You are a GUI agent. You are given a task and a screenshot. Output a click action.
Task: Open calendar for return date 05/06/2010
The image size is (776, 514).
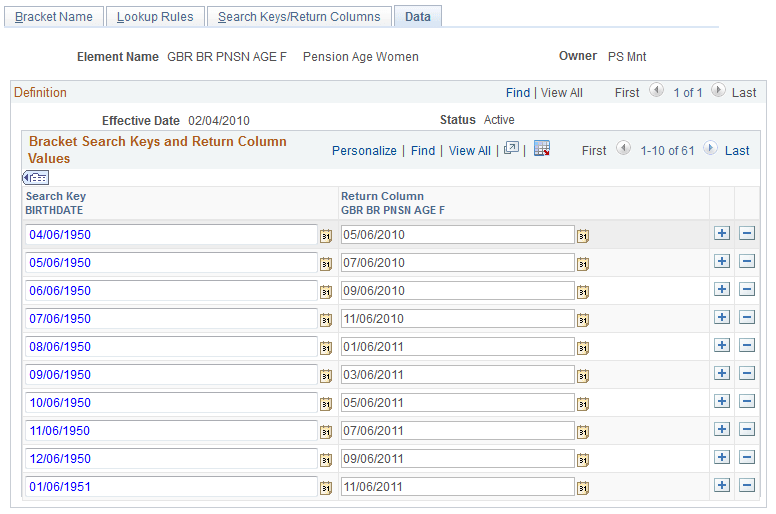coord(582,236)
